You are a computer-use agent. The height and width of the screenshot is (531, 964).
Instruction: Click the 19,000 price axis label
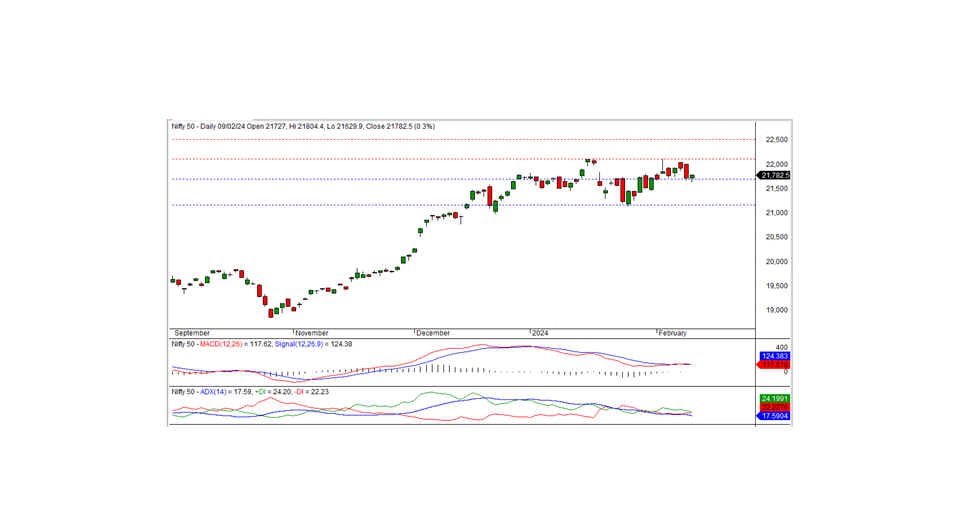tap(775, 310)
